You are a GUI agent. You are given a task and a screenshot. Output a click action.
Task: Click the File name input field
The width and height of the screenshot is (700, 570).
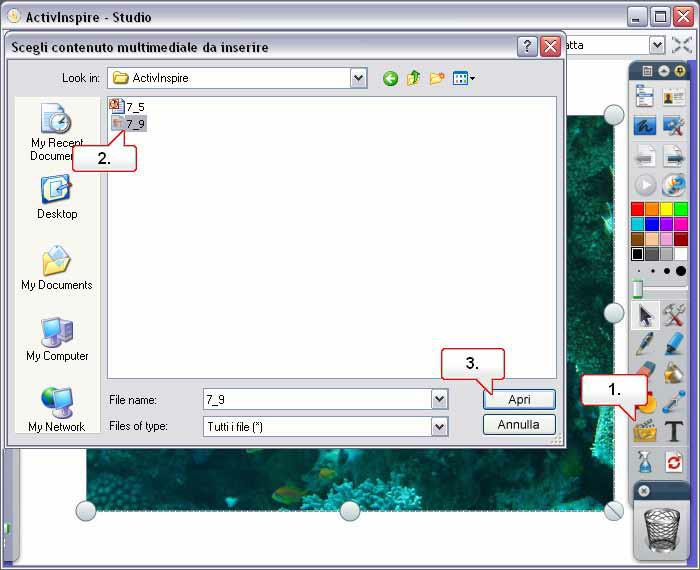click(x=317, y=399)
